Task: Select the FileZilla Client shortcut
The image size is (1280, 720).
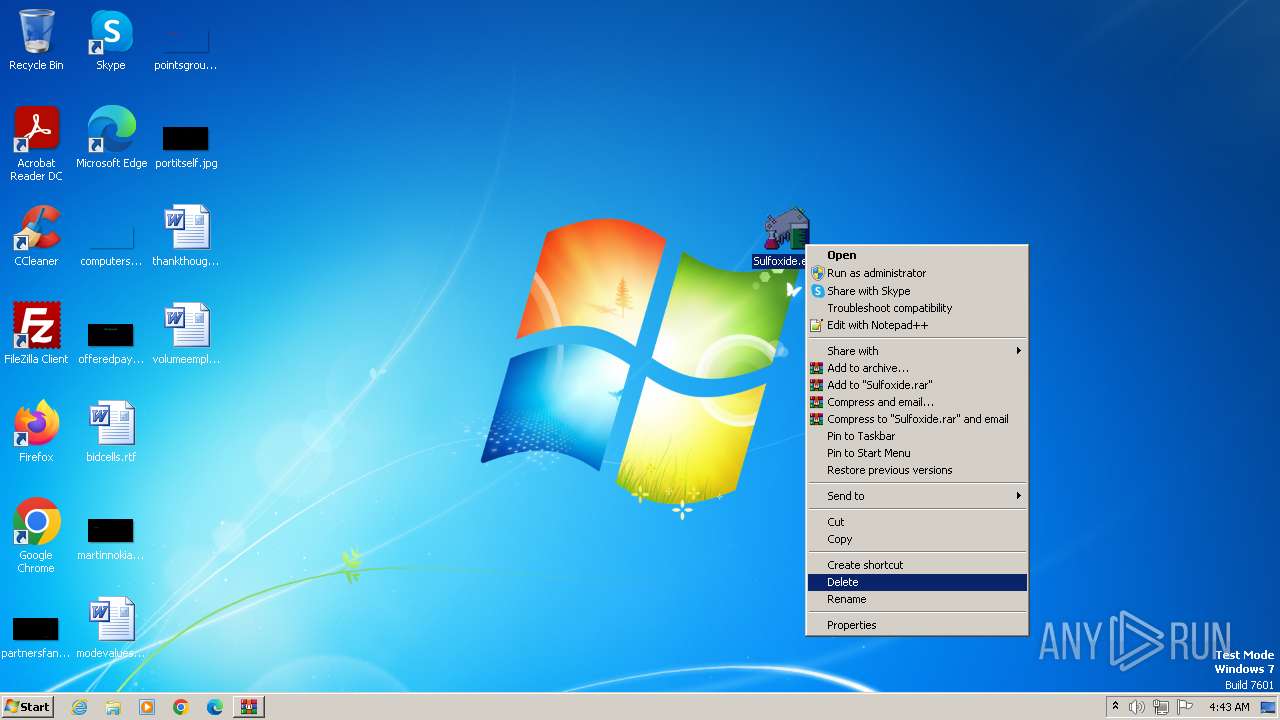Action: (36, 334)
